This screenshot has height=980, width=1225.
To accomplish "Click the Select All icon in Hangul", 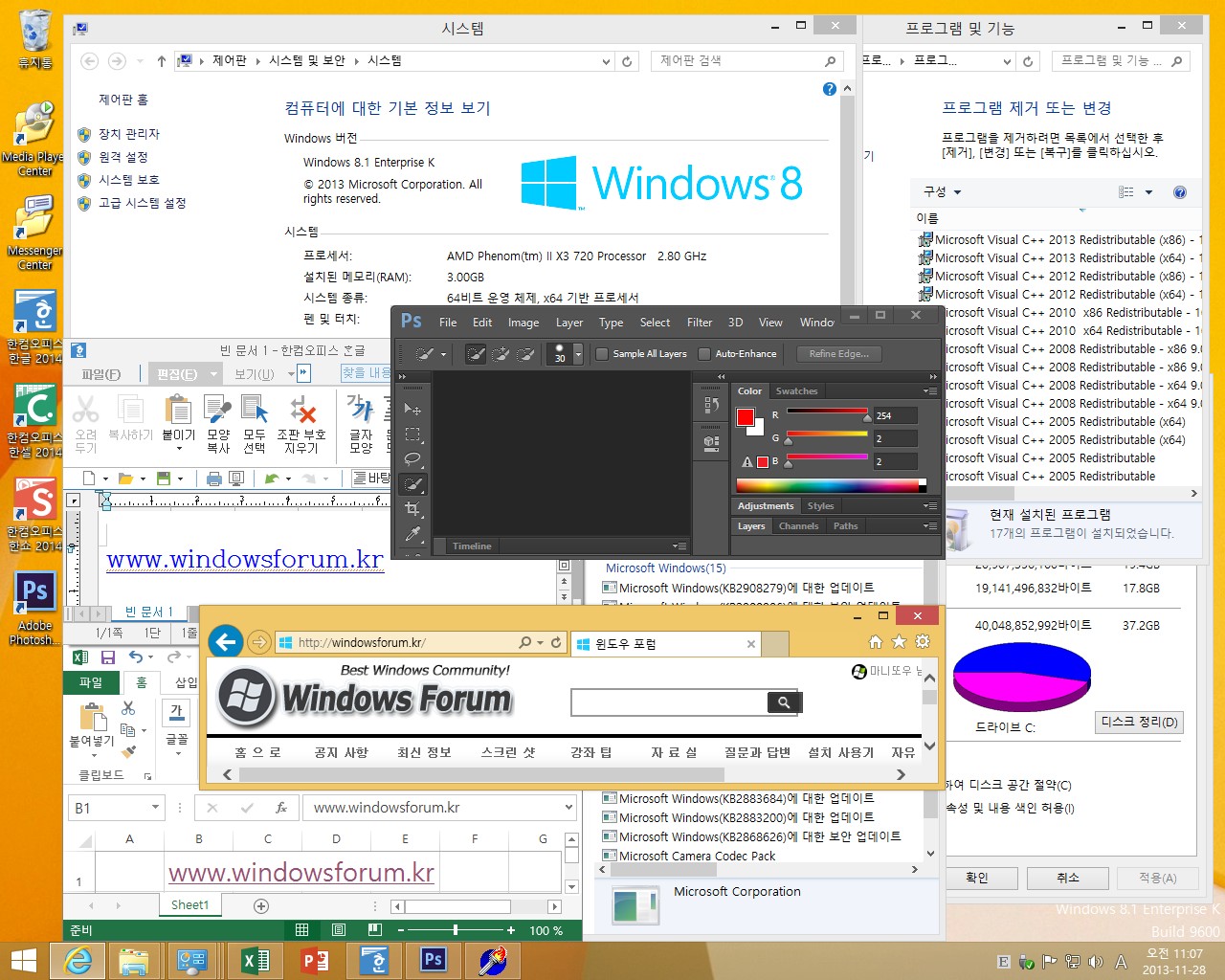I will pyautogui.click(x=255, y=410).
